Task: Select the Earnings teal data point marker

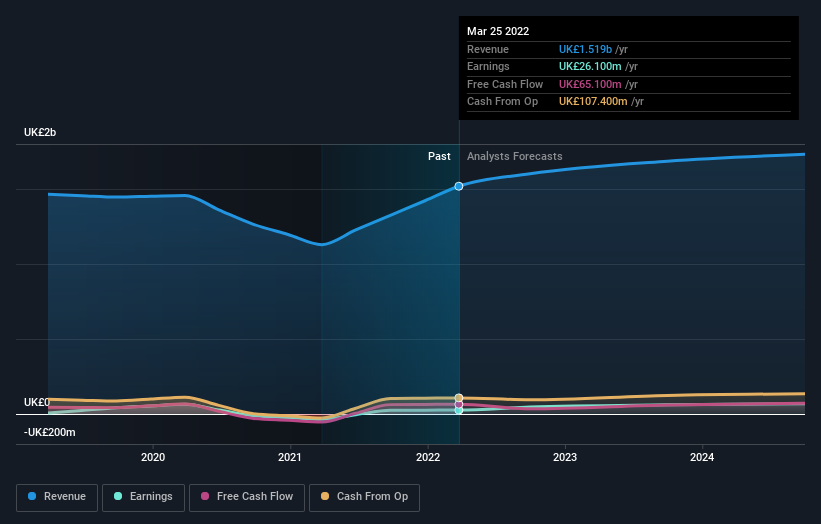Action: (x=459, y=410)
